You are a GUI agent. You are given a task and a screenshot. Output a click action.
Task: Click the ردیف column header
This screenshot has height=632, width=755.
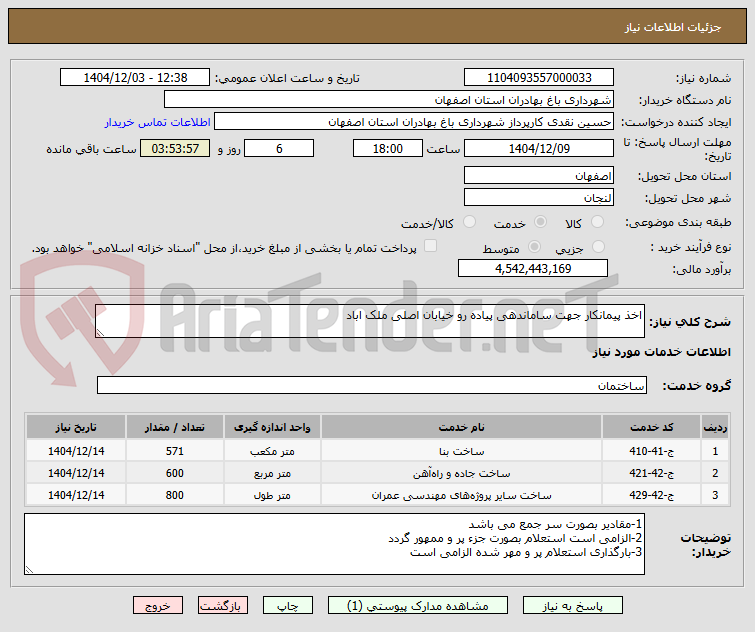(715, 427)
